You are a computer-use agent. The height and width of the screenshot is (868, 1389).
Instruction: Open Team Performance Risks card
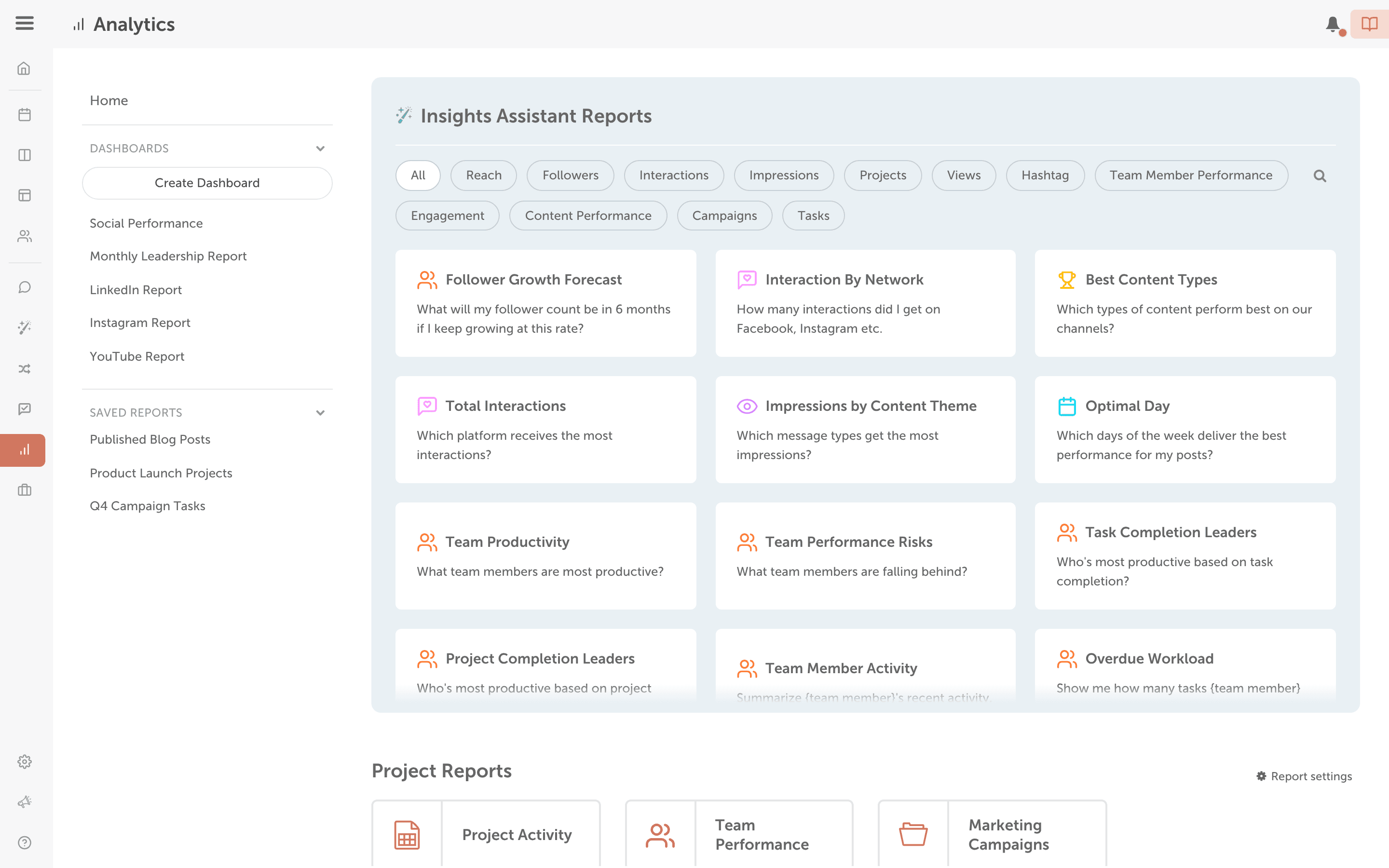(865, 556)
